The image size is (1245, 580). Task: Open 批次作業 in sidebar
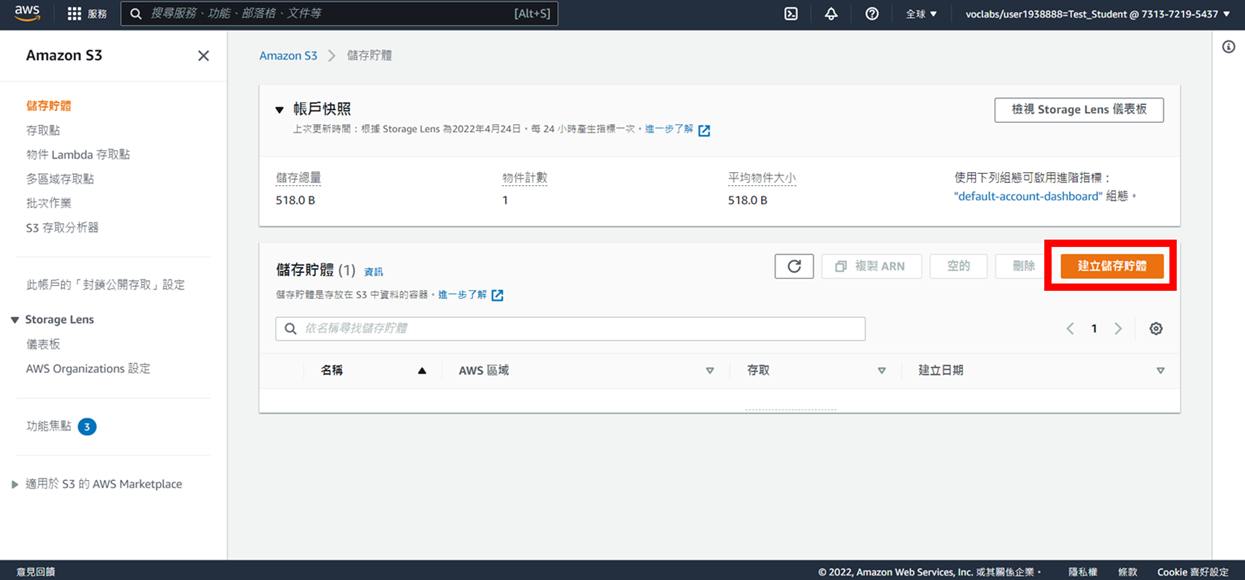coord(49,203)
